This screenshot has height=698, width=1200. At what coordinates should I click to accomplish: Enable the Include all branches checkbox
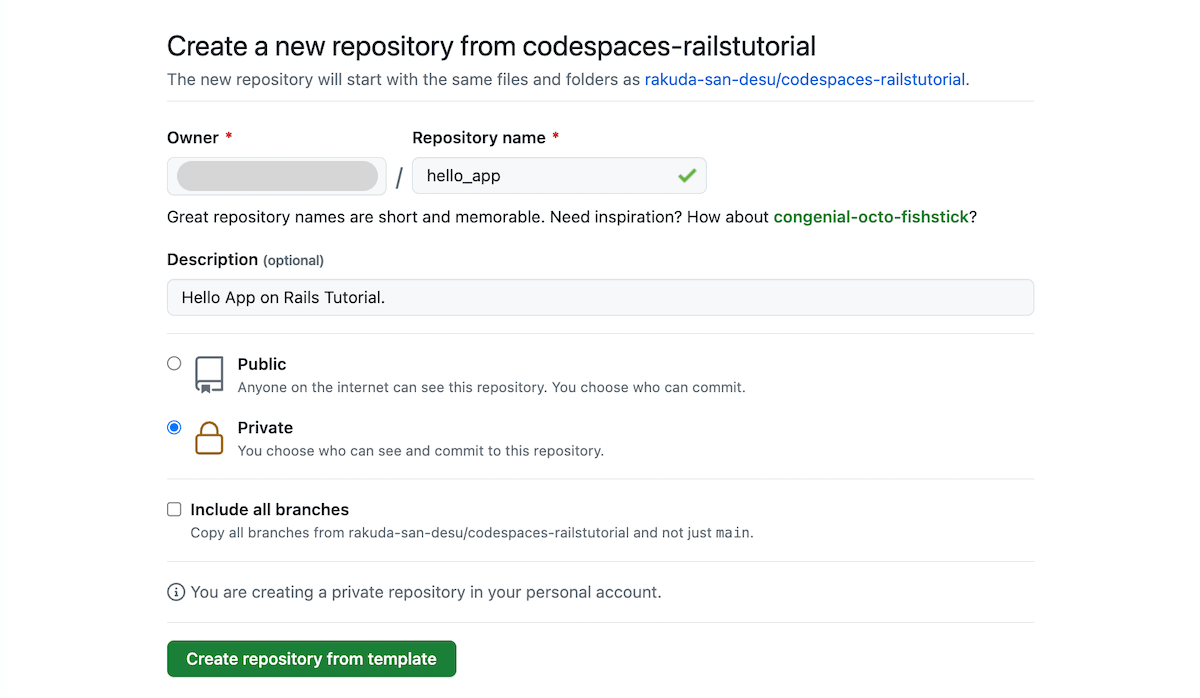[x=174, y=509]
